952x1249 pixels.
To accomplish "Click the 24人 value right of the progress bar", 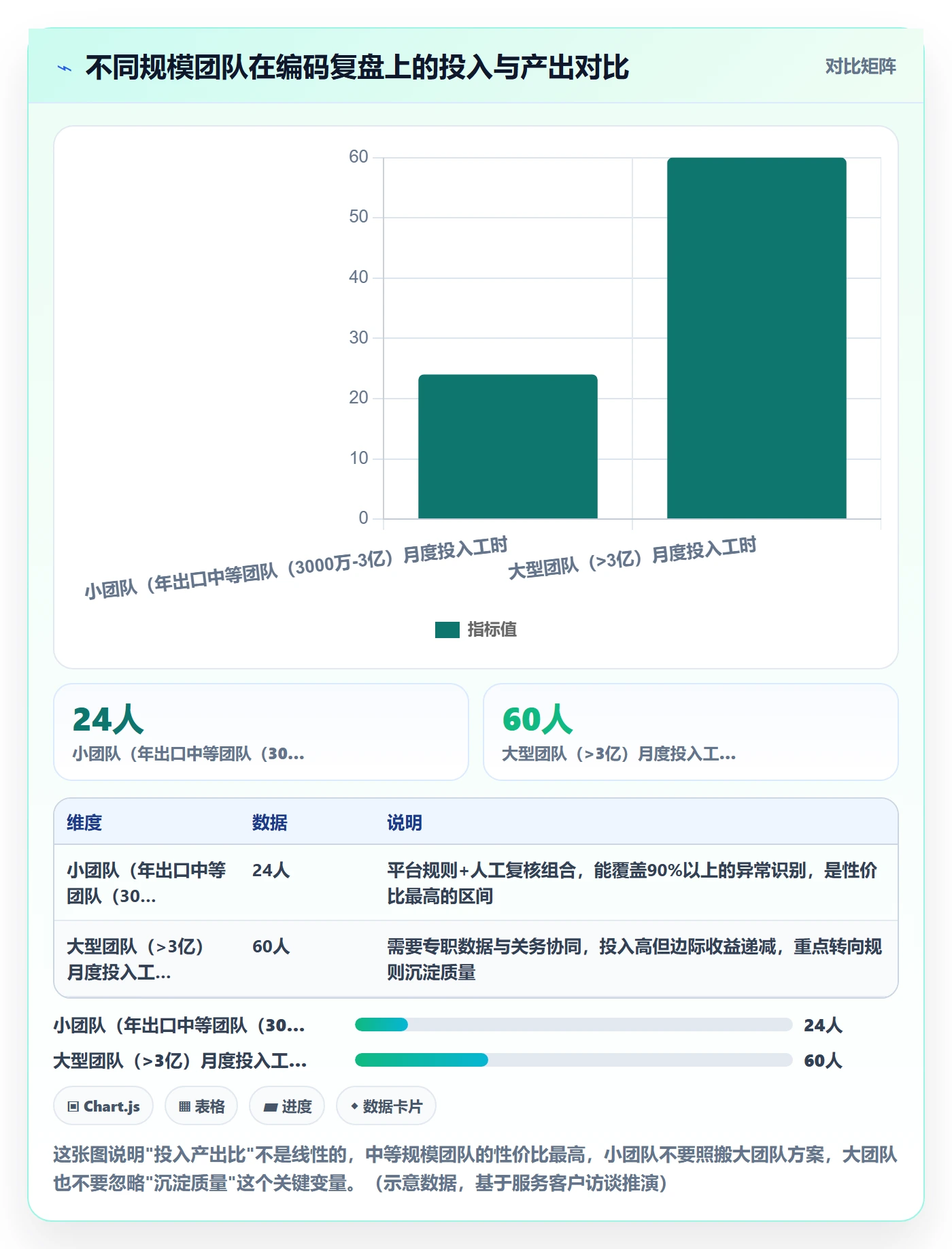I will pos(823,1025).
